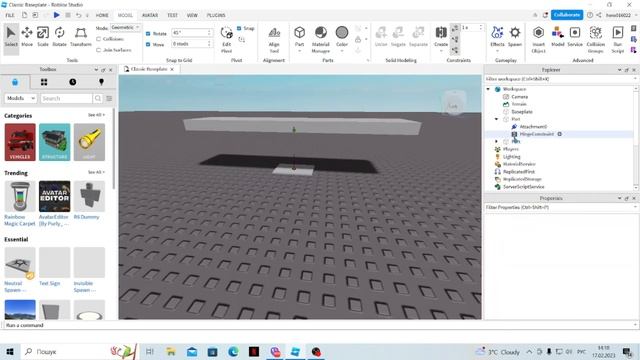
Task: Activate the Rotate tool
Action: pos(59,37)
